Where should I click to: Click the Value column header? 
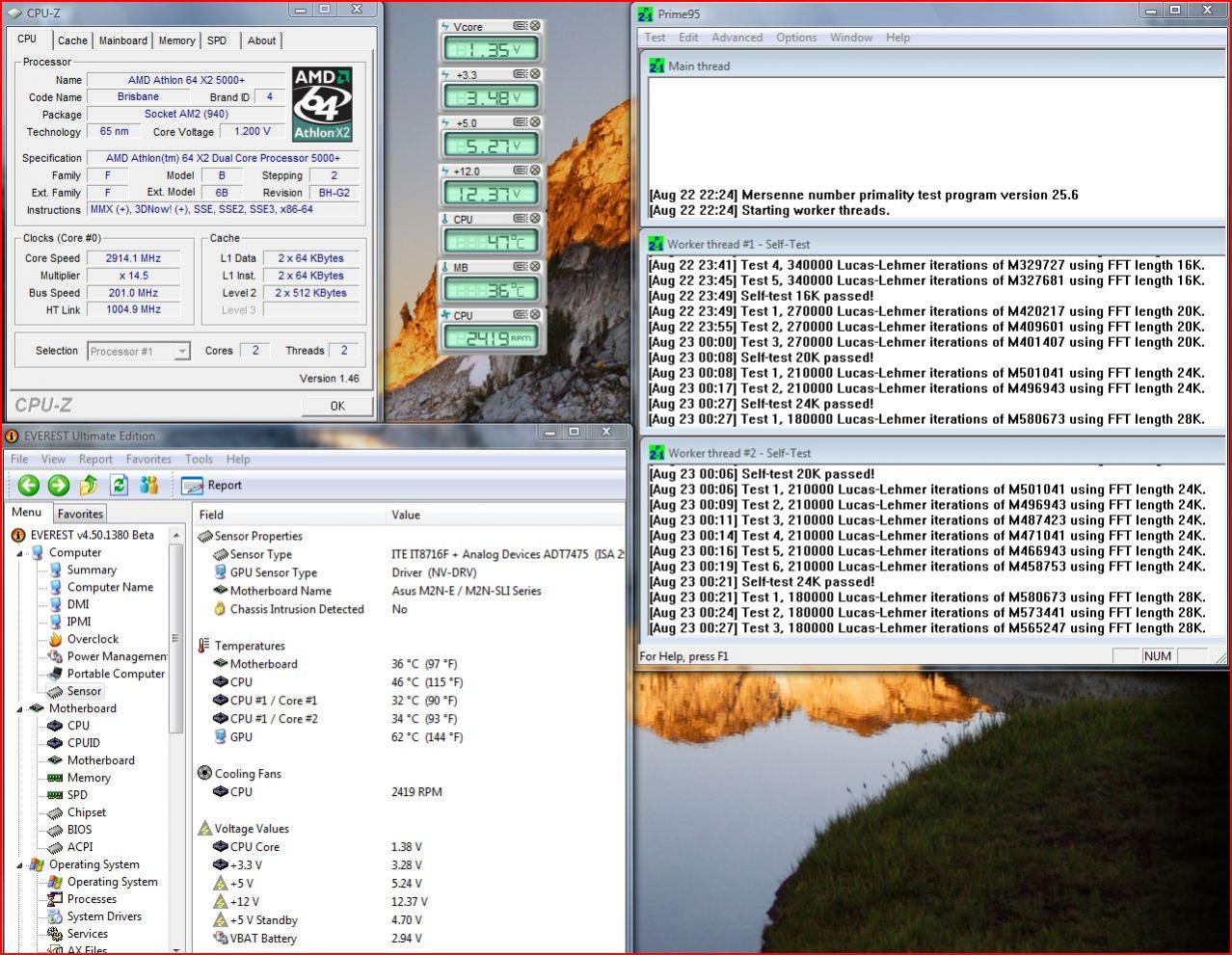(505, 515)
